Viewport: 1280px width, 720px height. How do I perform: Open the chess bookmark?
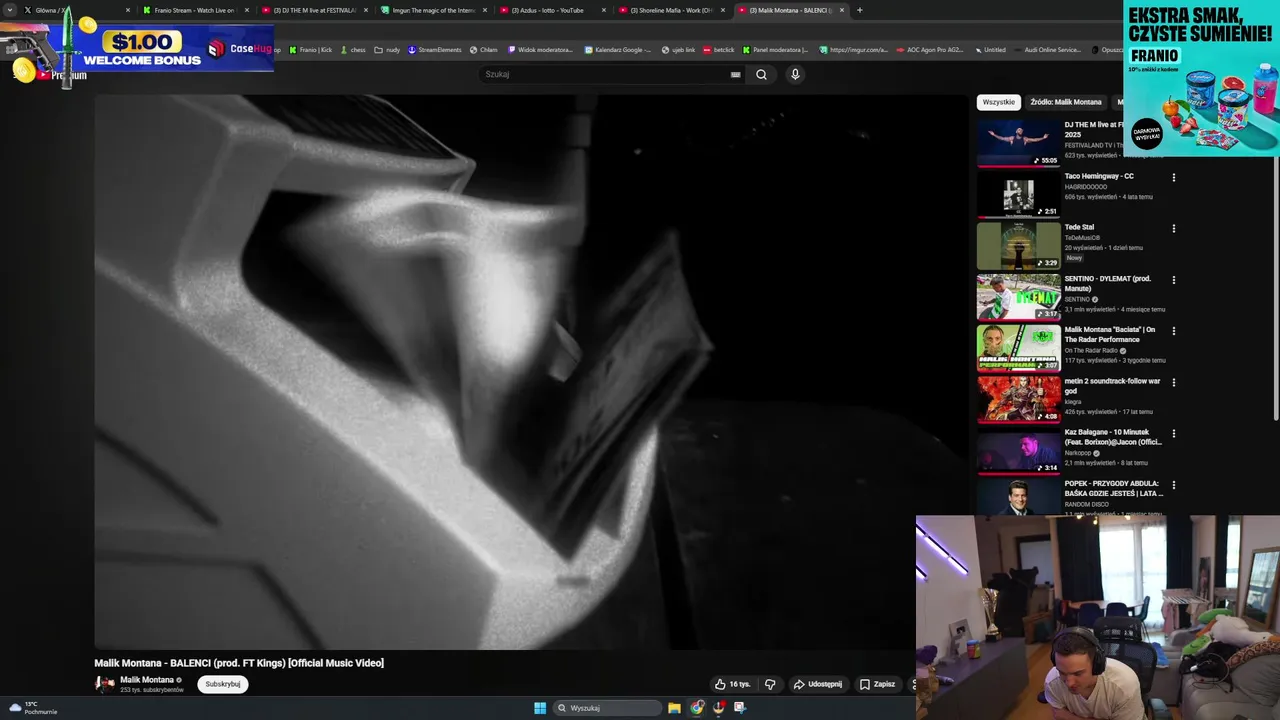pyautogui.click(x=352, y=49)
